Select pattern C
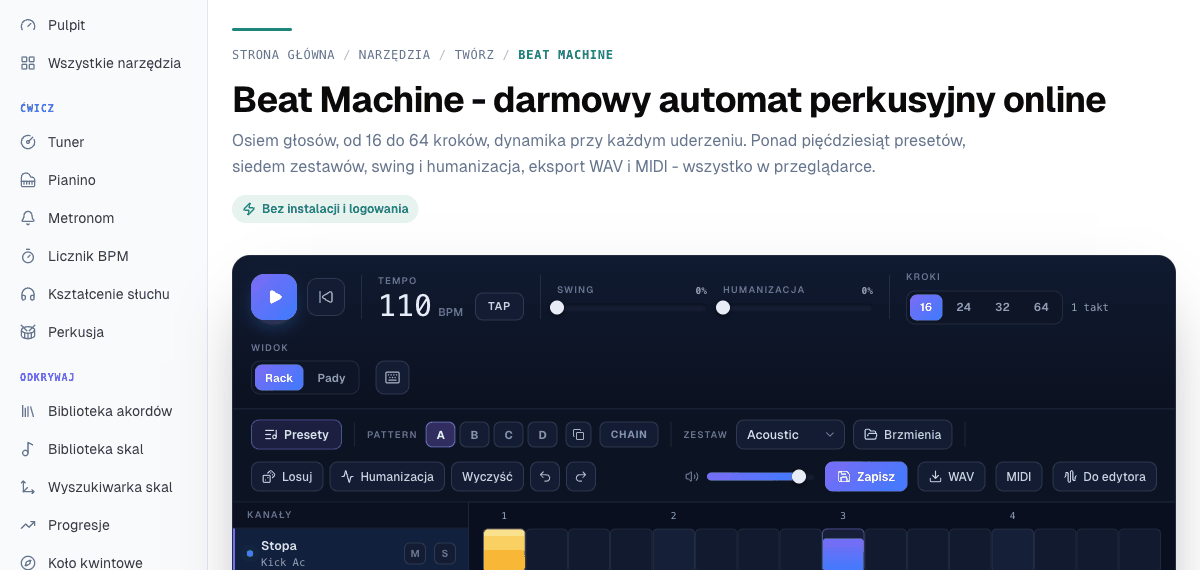Viewport: 1200px width, 570px height. [508, 434]
